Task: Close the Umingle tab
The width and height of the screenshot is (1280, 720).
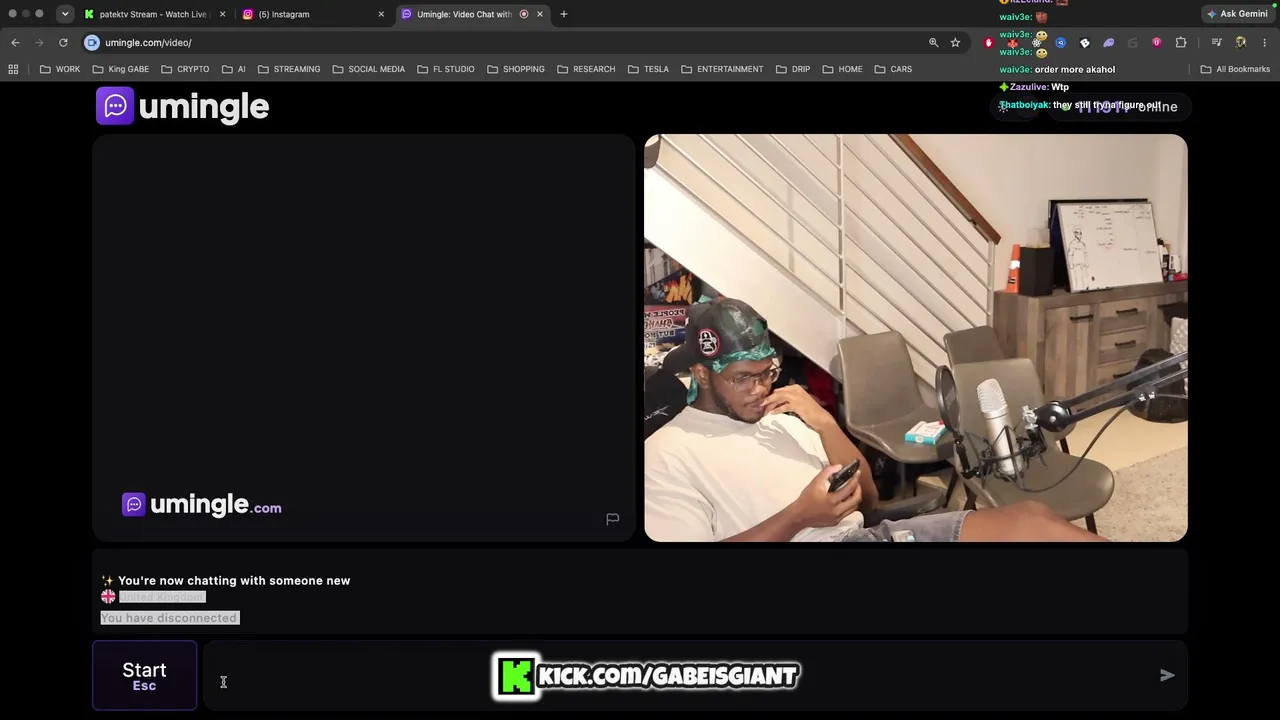Action: [x=540, y=14]
